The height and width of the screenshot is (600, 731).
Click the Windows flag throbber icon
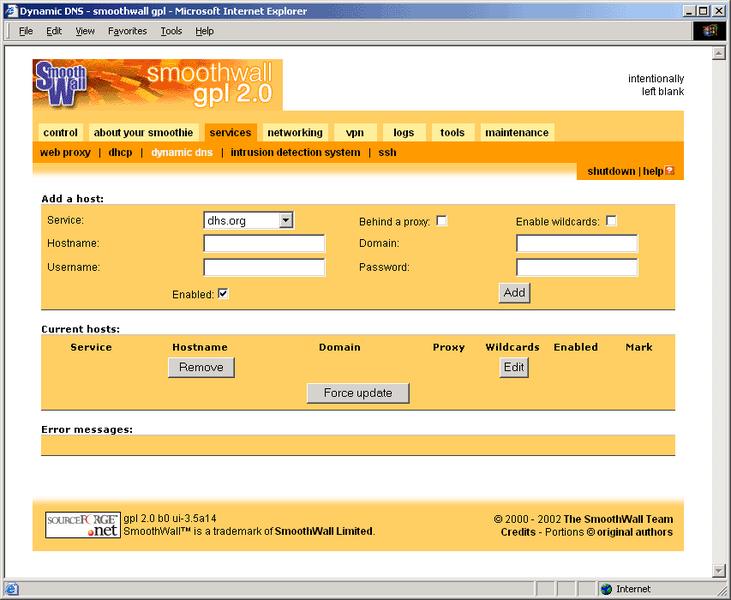709,31
